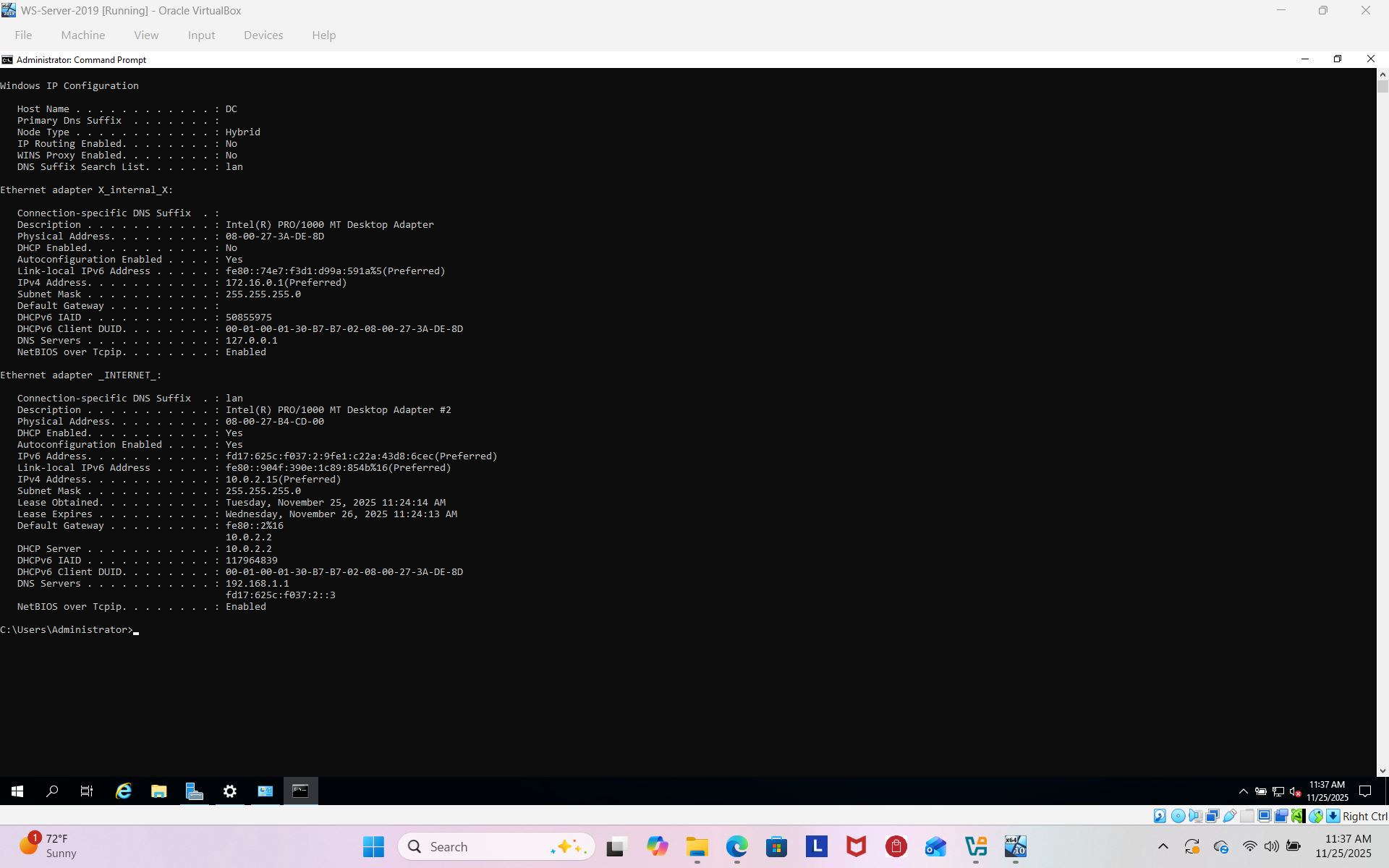Open the Machine menu
Image resolution: width=1389 pixels, height=868 pixels.
pyautogui.click(x=82, y=35)
